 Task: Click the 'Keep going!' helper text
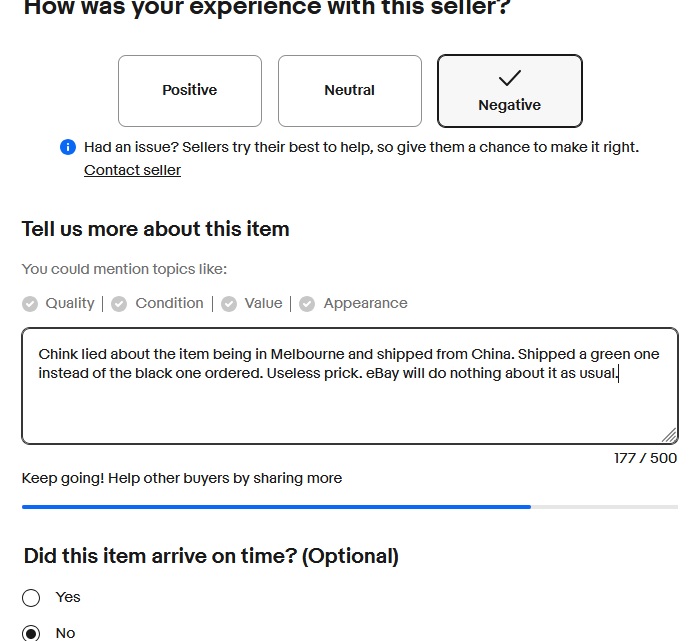(182, 478)
